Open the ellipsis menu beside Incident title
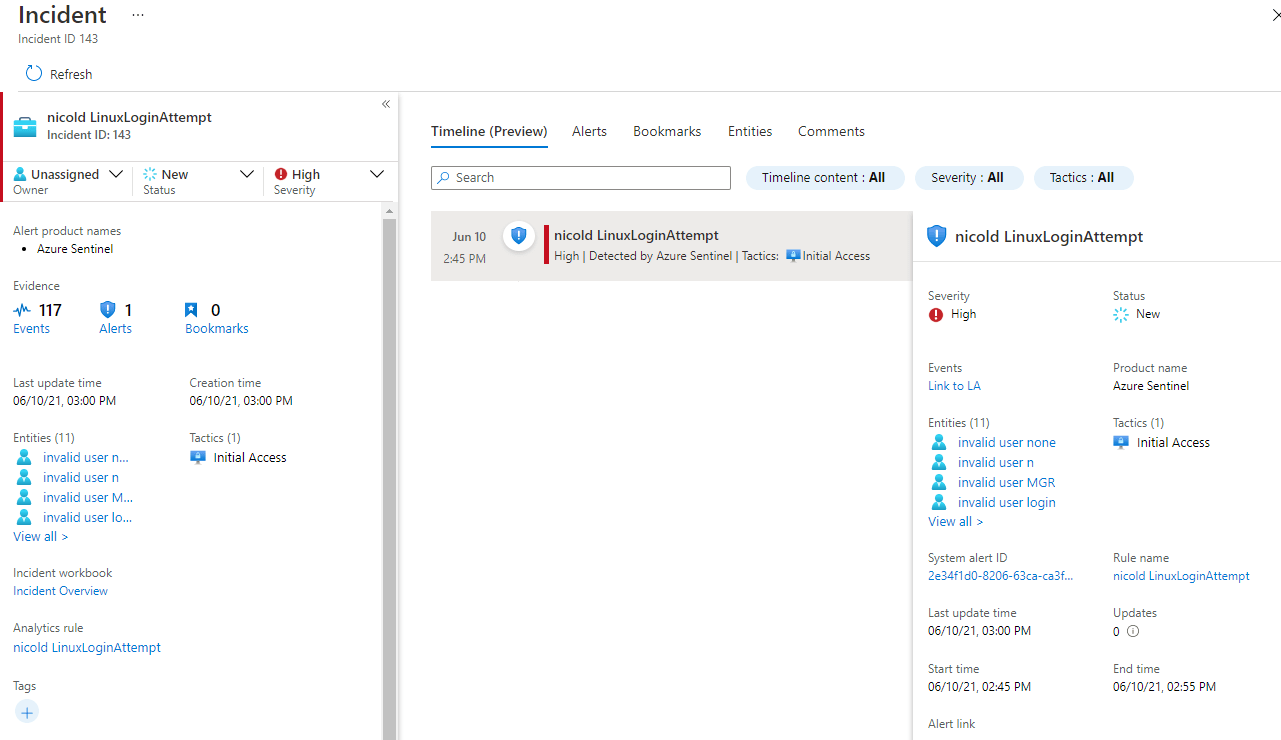 tap(138, 16)
